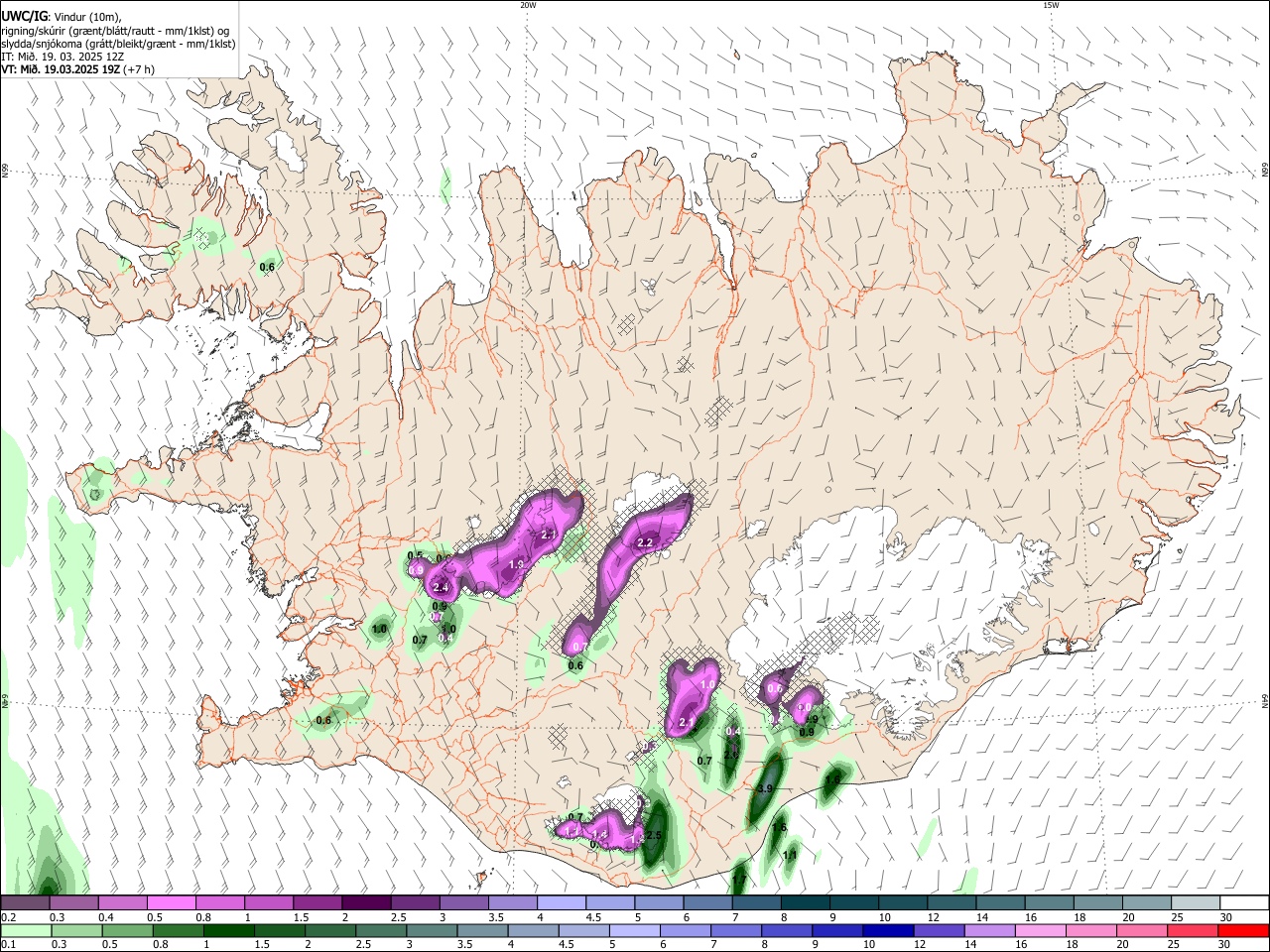
Task: Click the 'UWC/IG' title in the header box
Action: point(23,16)
